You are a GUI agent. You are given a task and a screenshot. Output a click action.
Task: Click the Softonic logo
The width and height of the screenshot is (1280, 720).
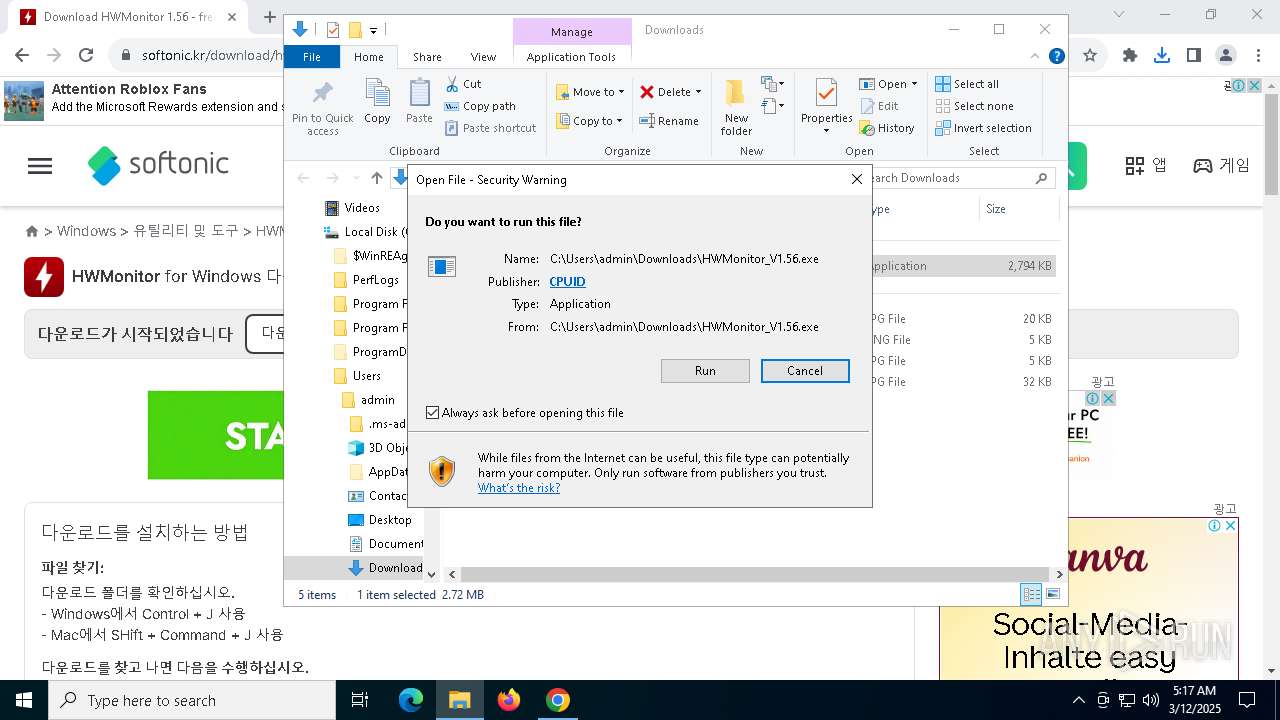pyautogui.click(x=158, y=165)
